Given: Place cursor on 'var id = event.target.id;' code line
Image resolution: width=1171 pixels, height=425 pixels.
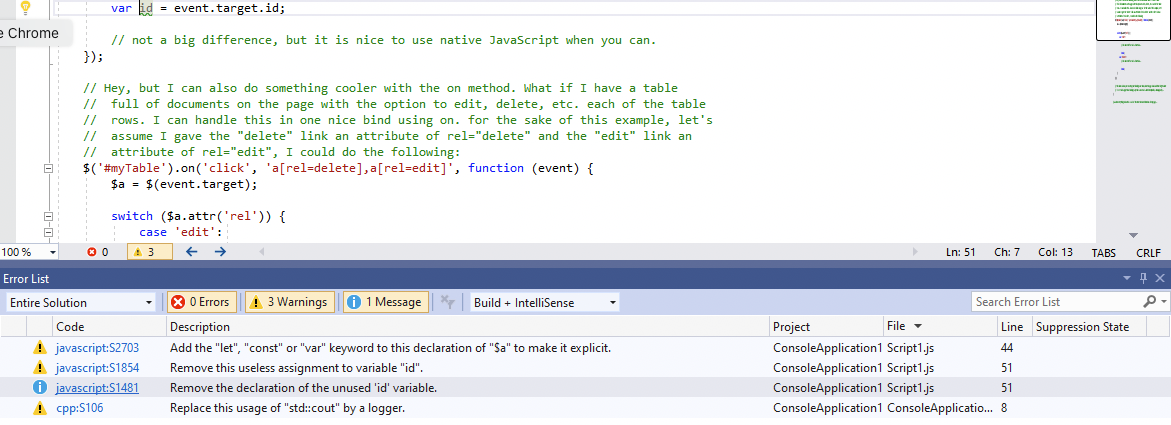Looking at the screenshot, I should (198, 8).
